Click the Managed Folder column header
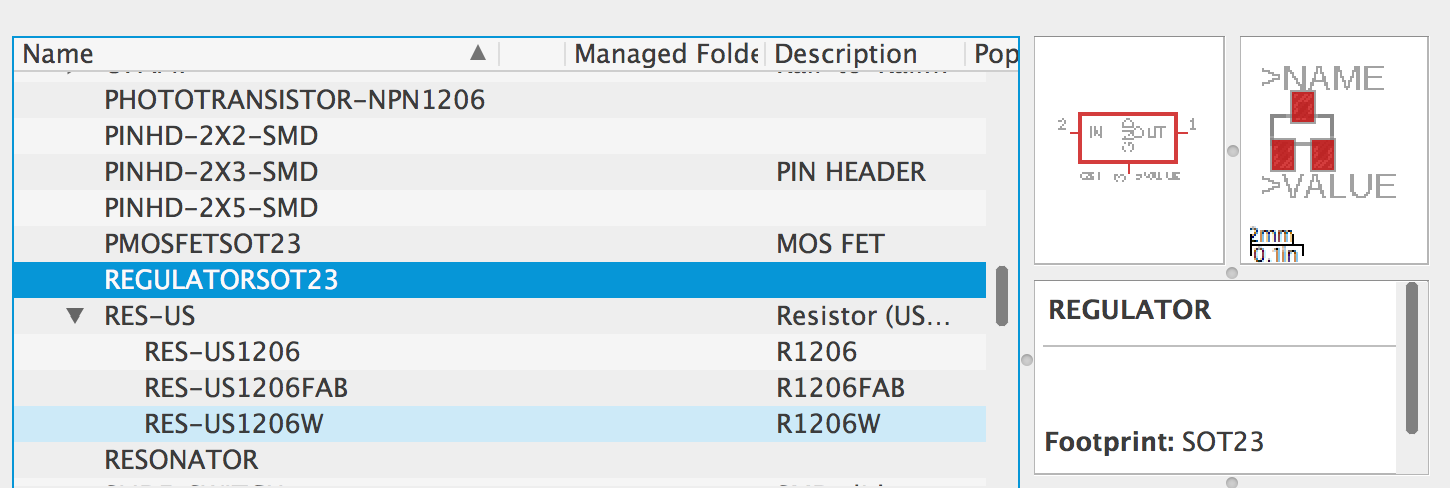Viewport: 1450px width, 488px height. (665, 54)
